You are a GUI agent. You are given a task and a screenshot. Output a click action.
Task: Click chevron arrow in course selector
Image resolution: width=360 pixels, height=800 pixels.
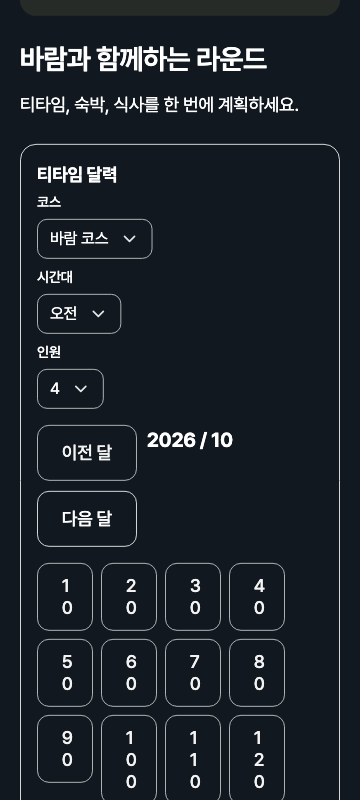point(130,239)
